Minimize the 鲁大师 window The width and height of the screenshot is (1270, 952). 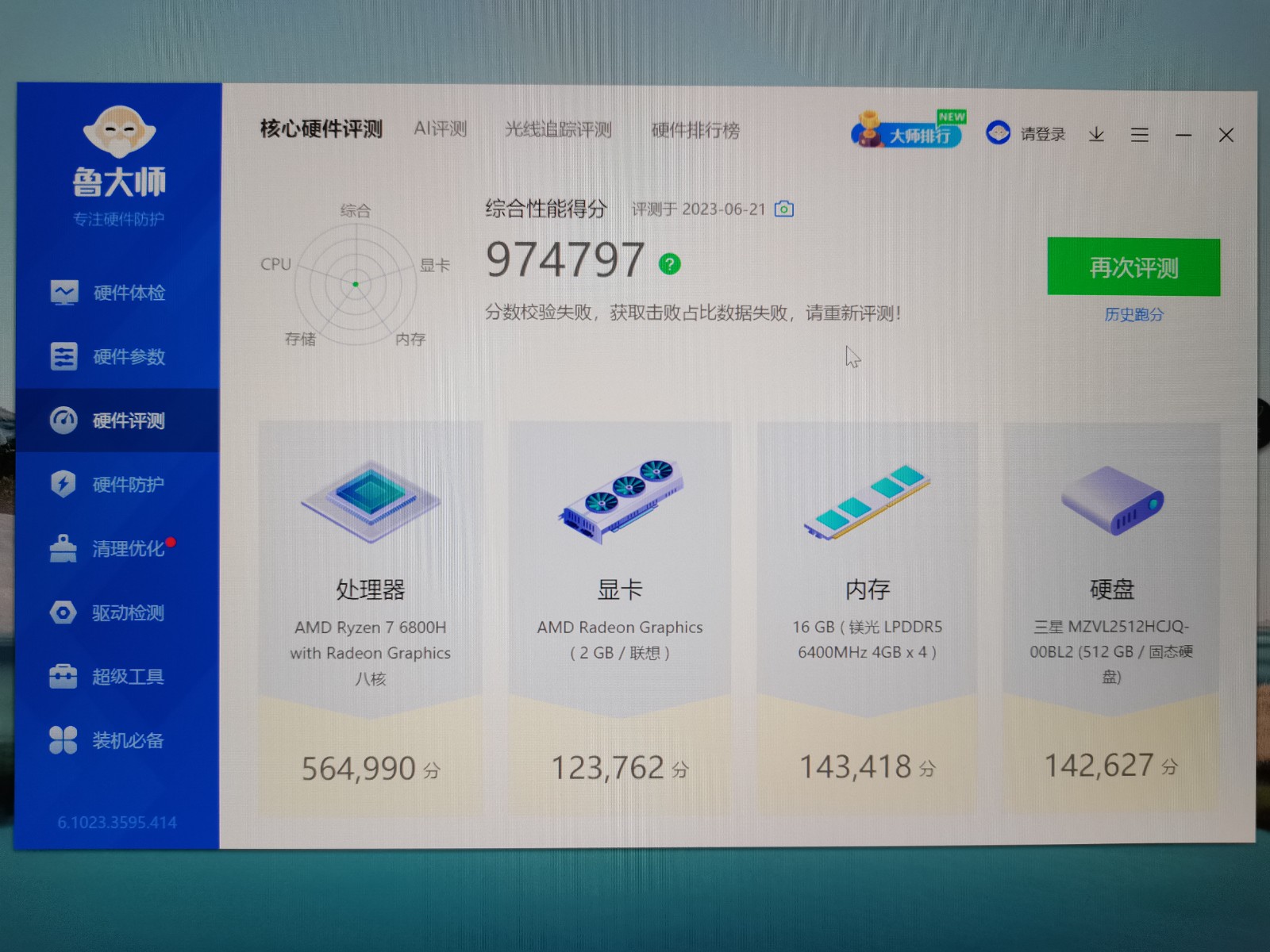click(x=1183, y=135)
